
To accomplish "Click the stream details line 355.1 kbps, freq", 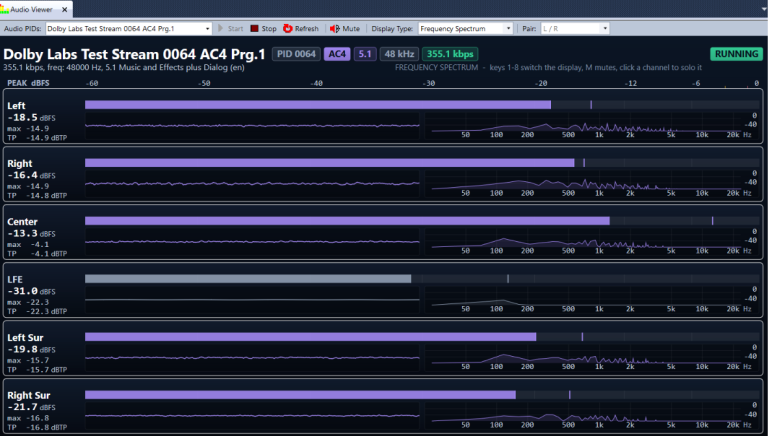I will click(x=124, y=68).
